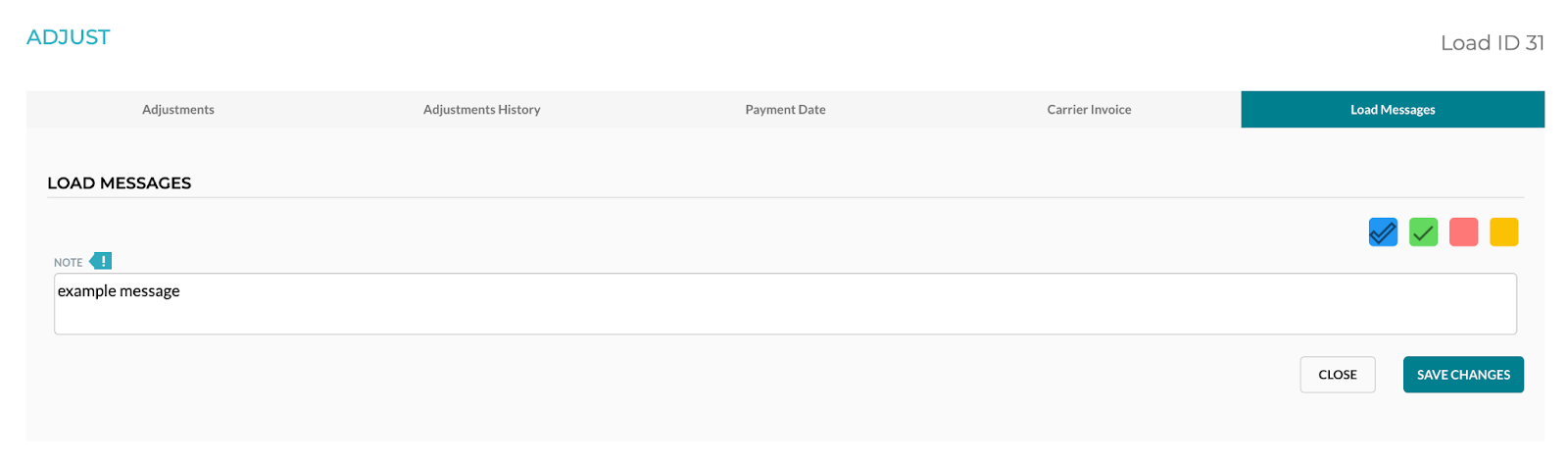Click the LOAD MESSAGES section heading
1568x465 pixels.
tap(120, 183)
